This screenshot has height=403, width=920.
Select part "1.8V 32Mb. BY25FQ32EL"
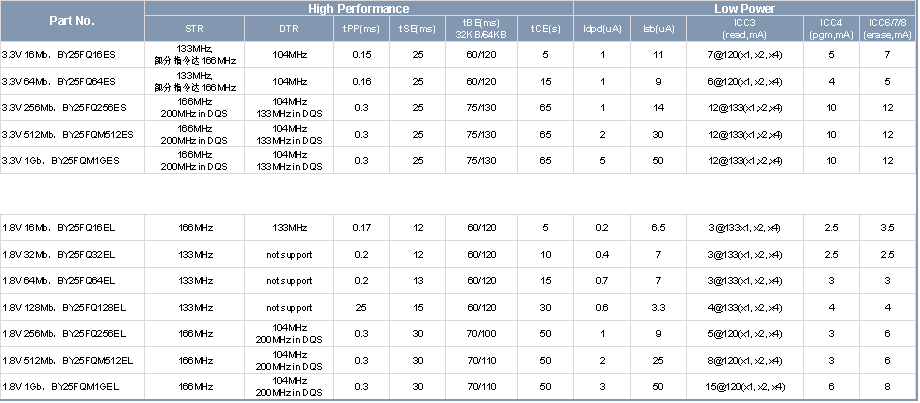pos(59,255)
